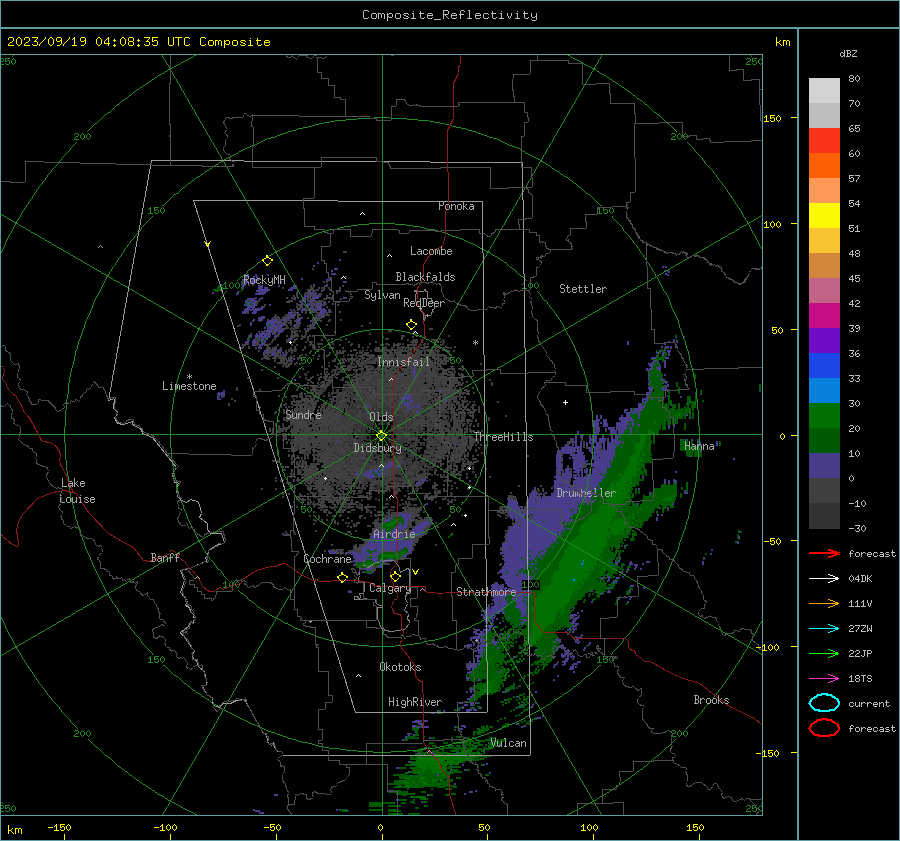Viewport: 900px width, 841px height.
Task: Click the Limestone label
Action: pyautogui.click(x=189, y=386)
